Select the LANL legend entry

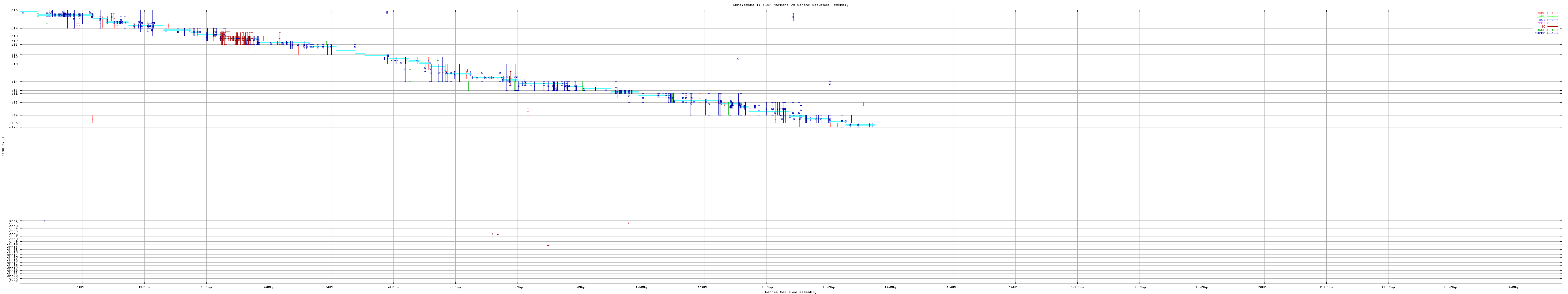1541,17
